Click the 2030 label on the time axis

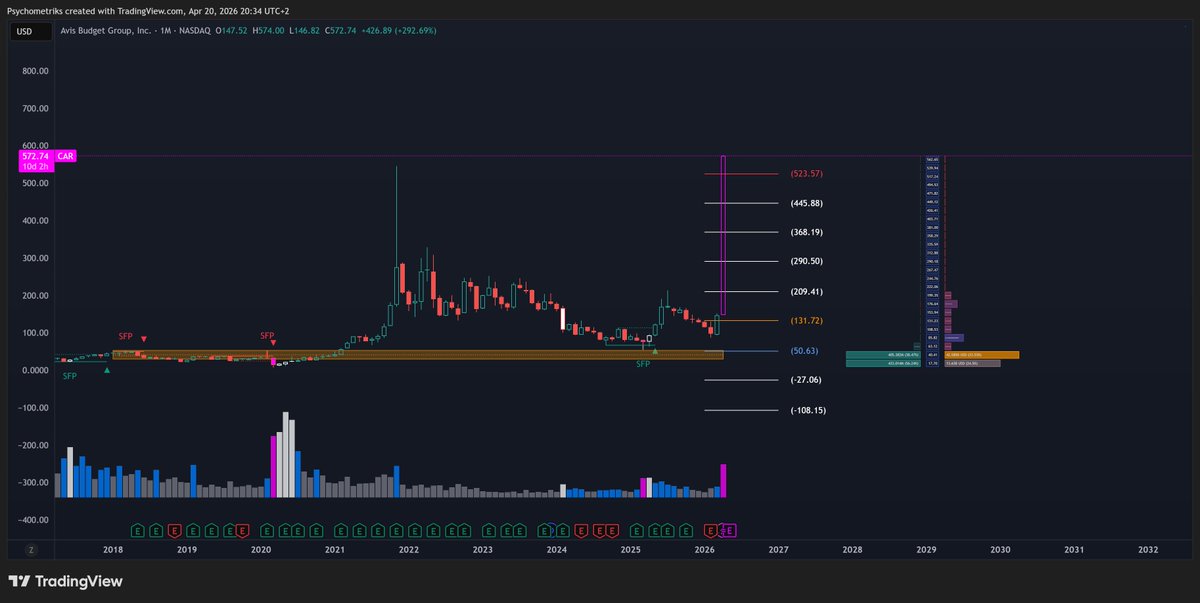(1000, 550)
